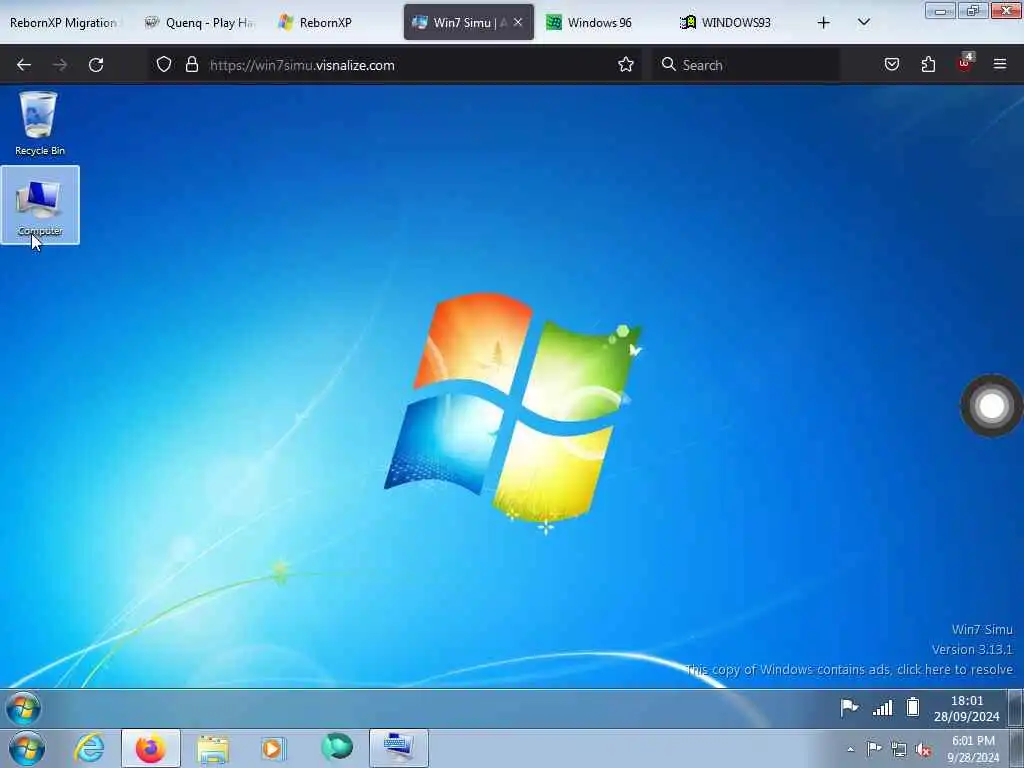Expand the list all tabs chevron

[x=863, y=22]
